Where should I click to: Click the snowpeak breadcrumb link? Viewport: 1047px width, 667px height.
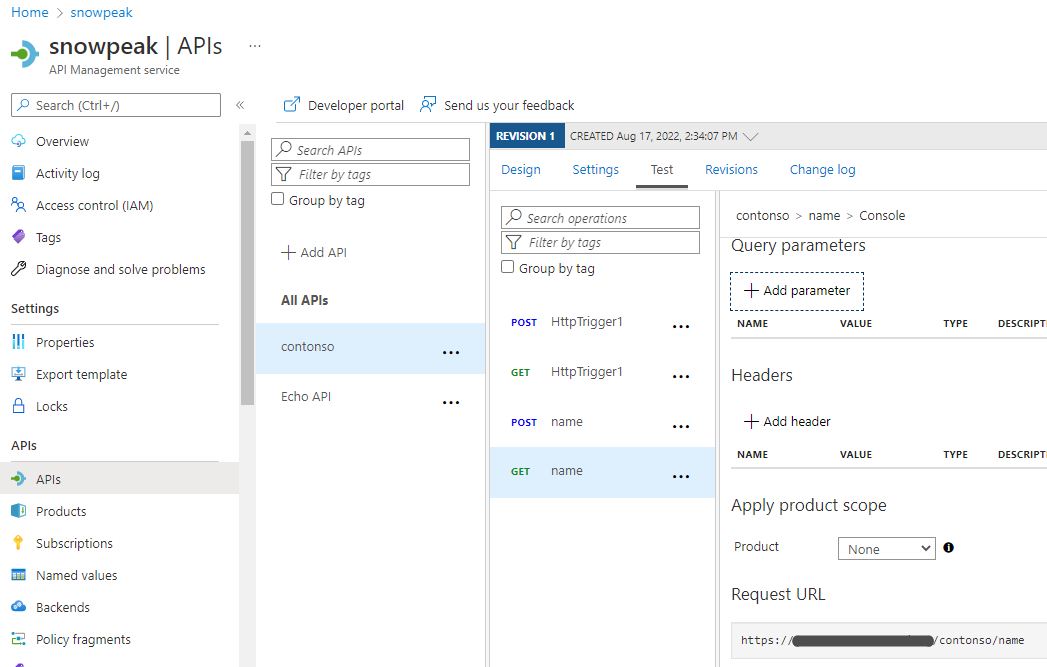(x=101, y=13)
